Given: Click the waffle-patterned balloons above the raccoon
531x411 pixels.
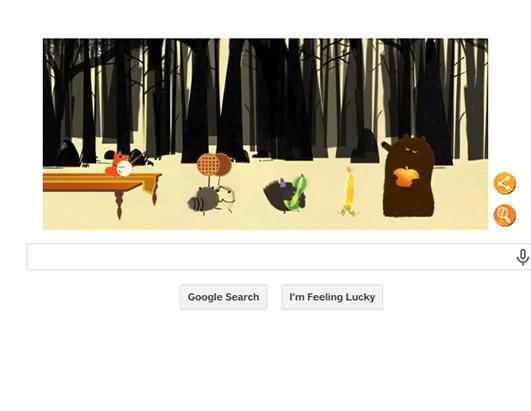Looking at the screenshot, I should pyautogui.click(x=214, y=165).
